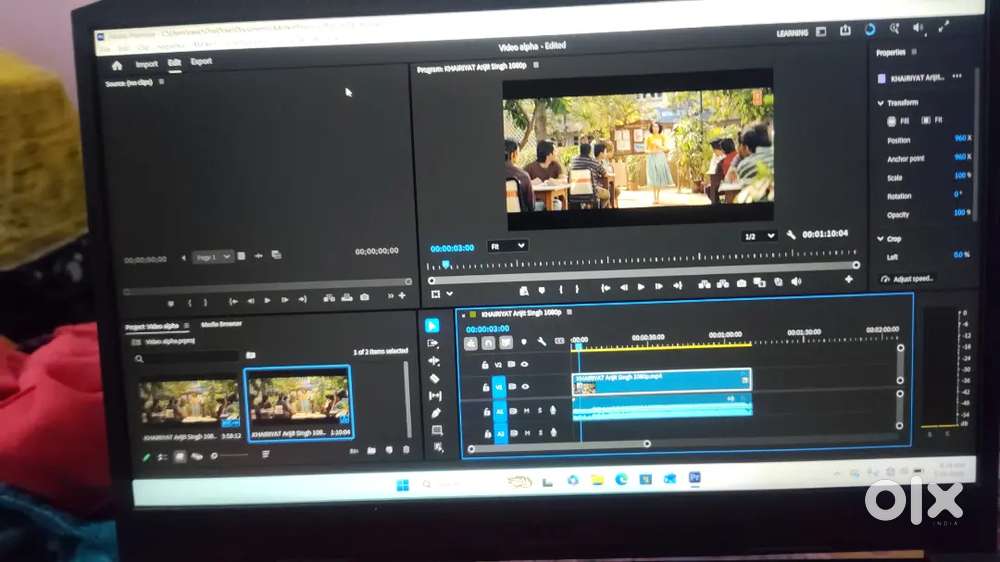Mute audio track A1
1000x562 pixels.
click(x=527, y=411)
